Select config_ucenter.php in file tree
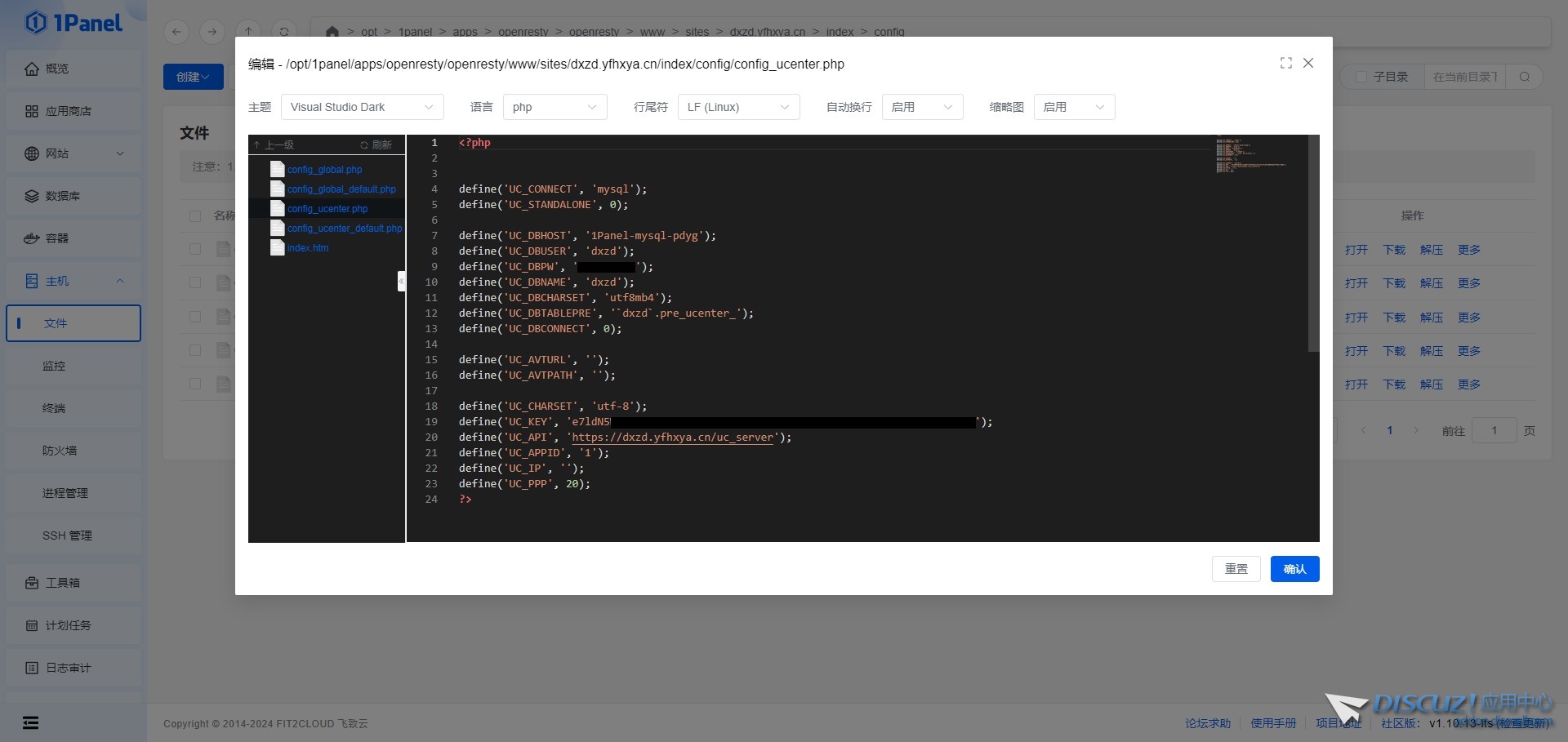 [x=327, y=209]
